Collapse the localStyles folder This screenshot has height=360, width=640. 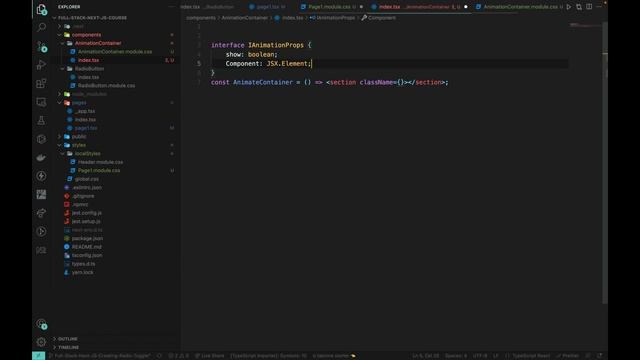87,153
